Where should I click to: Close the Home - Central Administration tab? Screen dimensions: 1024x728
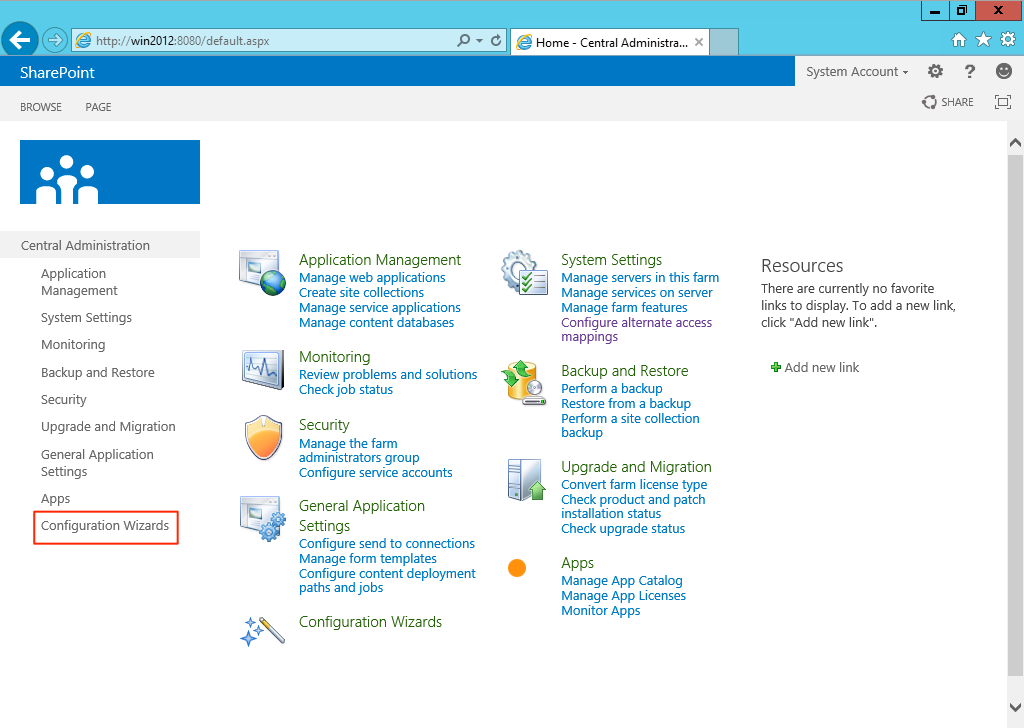tap(699, 42)
